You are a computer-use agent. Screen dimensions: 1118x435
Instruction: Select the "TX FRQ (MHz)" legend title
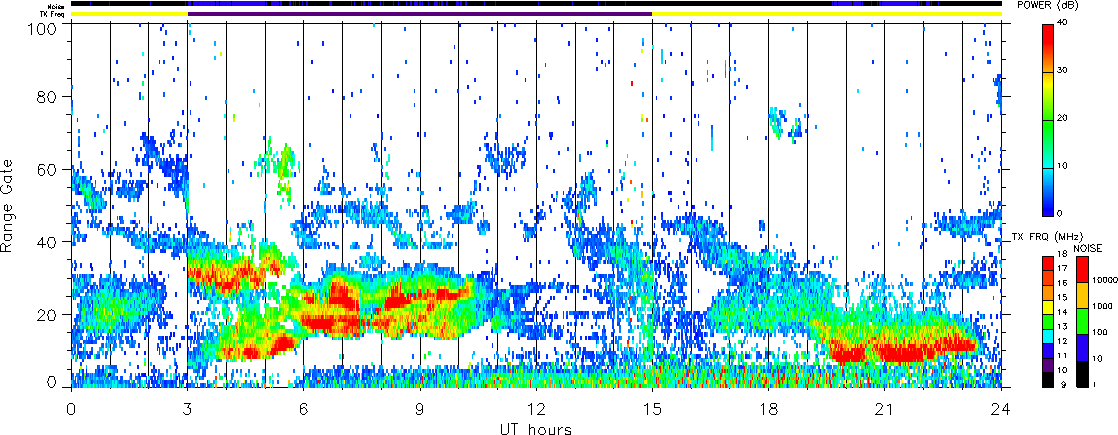[x=1046, y=237]
